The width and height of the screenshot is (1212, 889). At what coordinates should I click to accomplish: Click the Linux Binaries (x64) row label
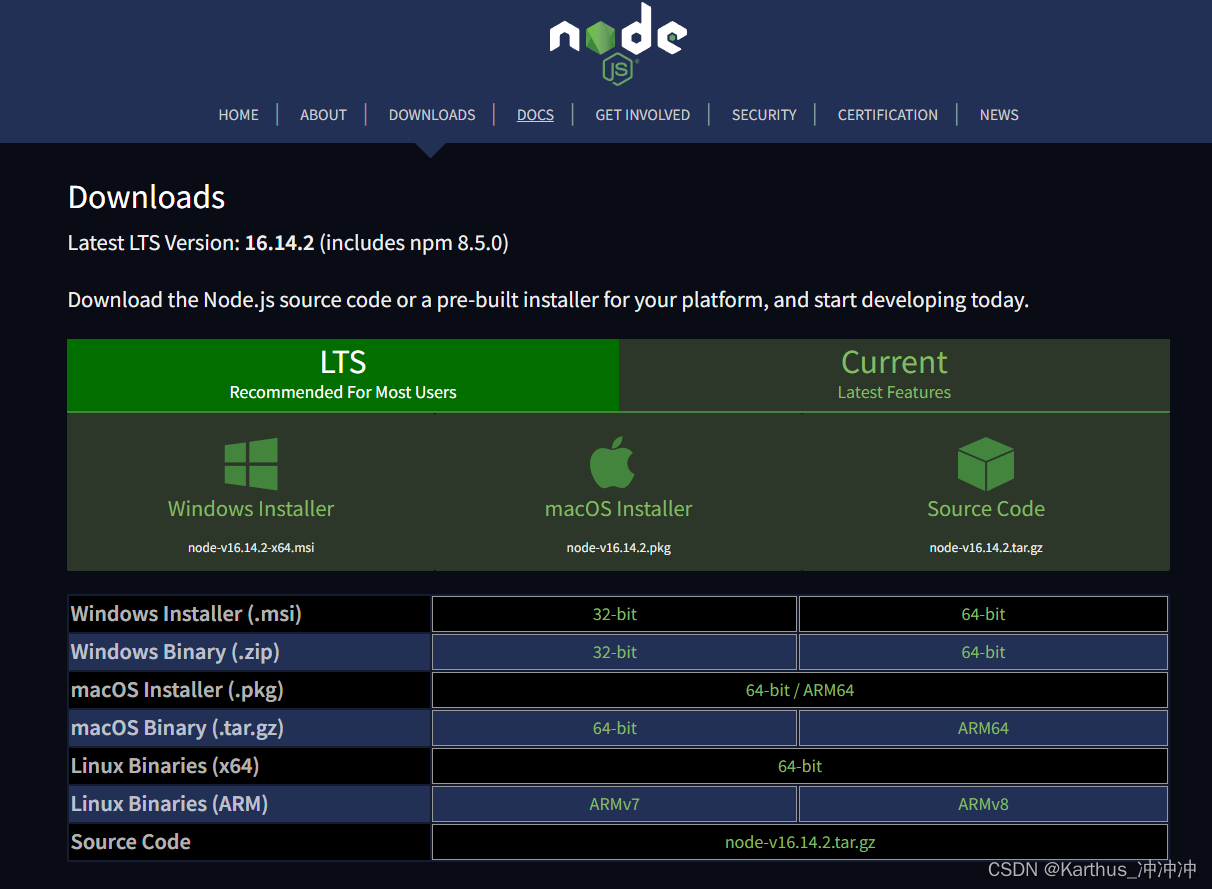coord(165,766)
